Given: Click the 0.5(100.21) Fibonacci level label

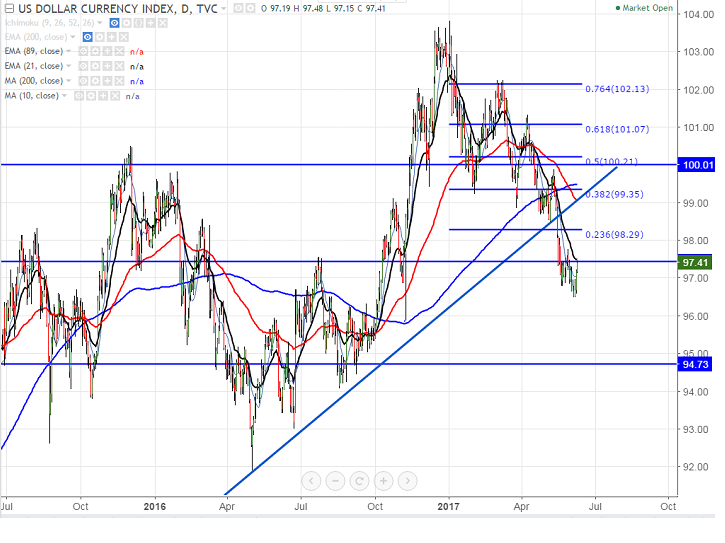Looking at the screenshot, I should pyautogui.click(x=611, y=161).
